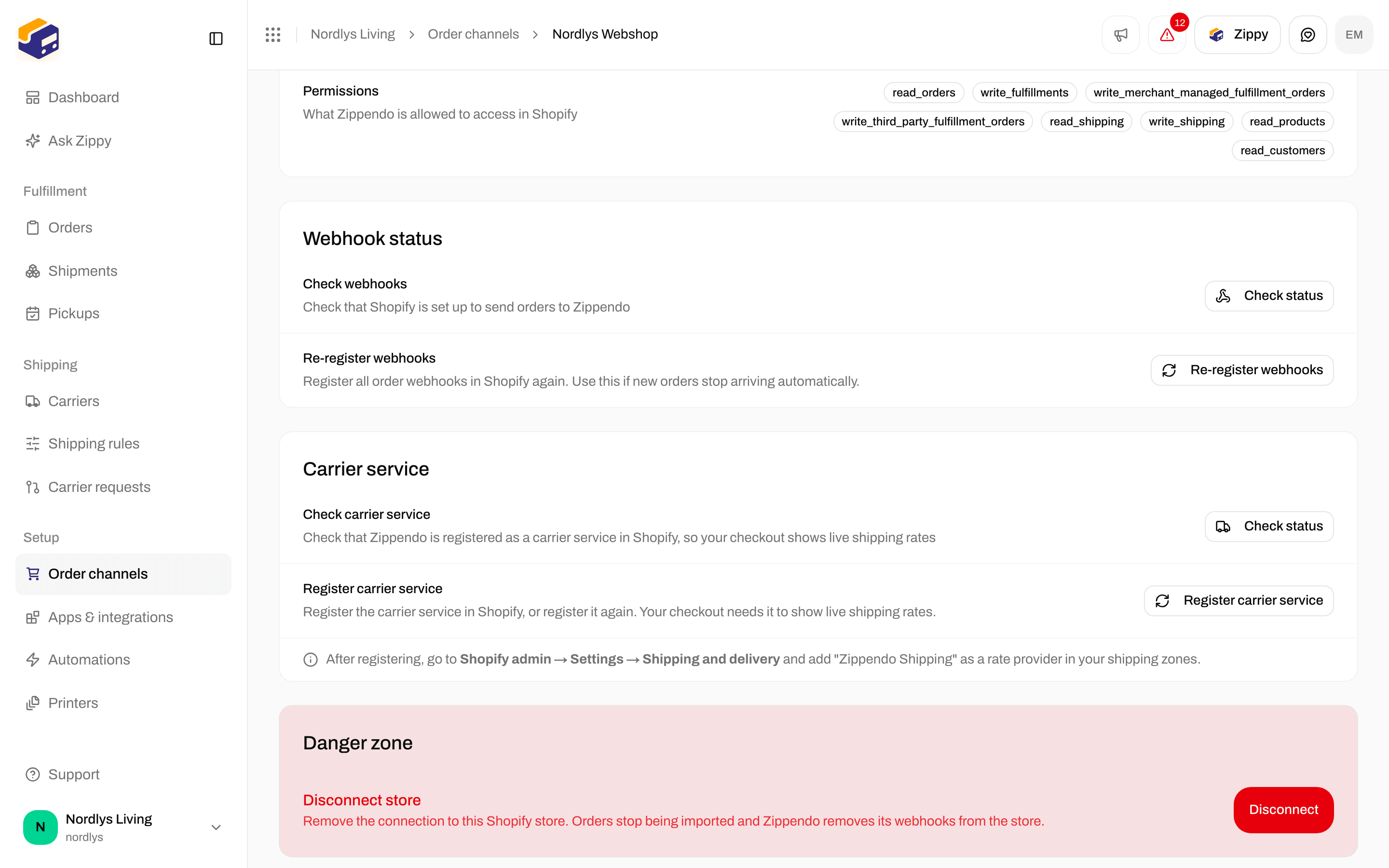1389x868 pixels.
Task: Open the EM user avatar menu
Action: click(x=1354, y=34)
